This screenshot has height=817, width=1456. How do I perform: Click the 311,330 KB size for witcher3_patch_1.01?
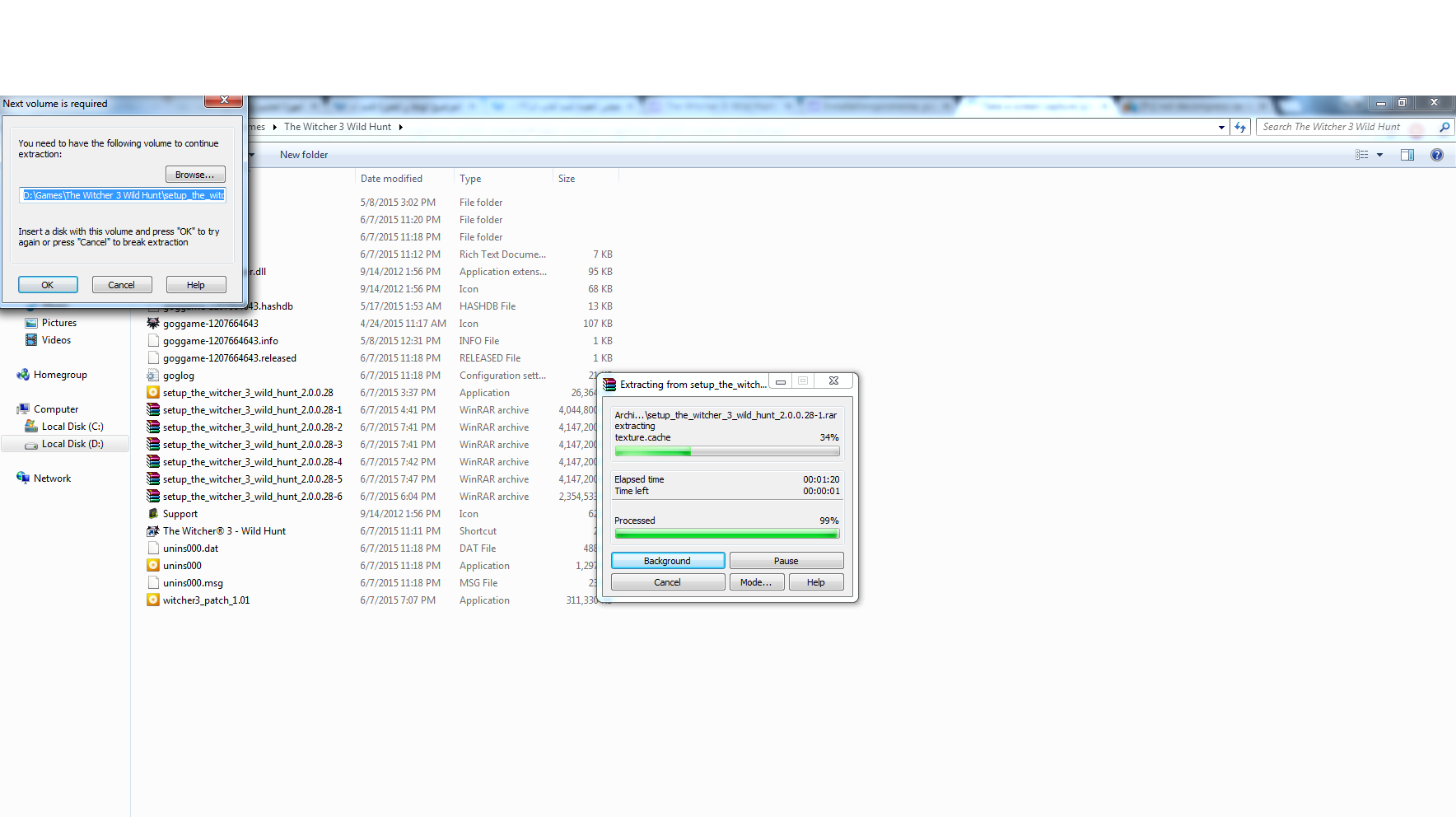pyautogui.click(x=588, y=600)
